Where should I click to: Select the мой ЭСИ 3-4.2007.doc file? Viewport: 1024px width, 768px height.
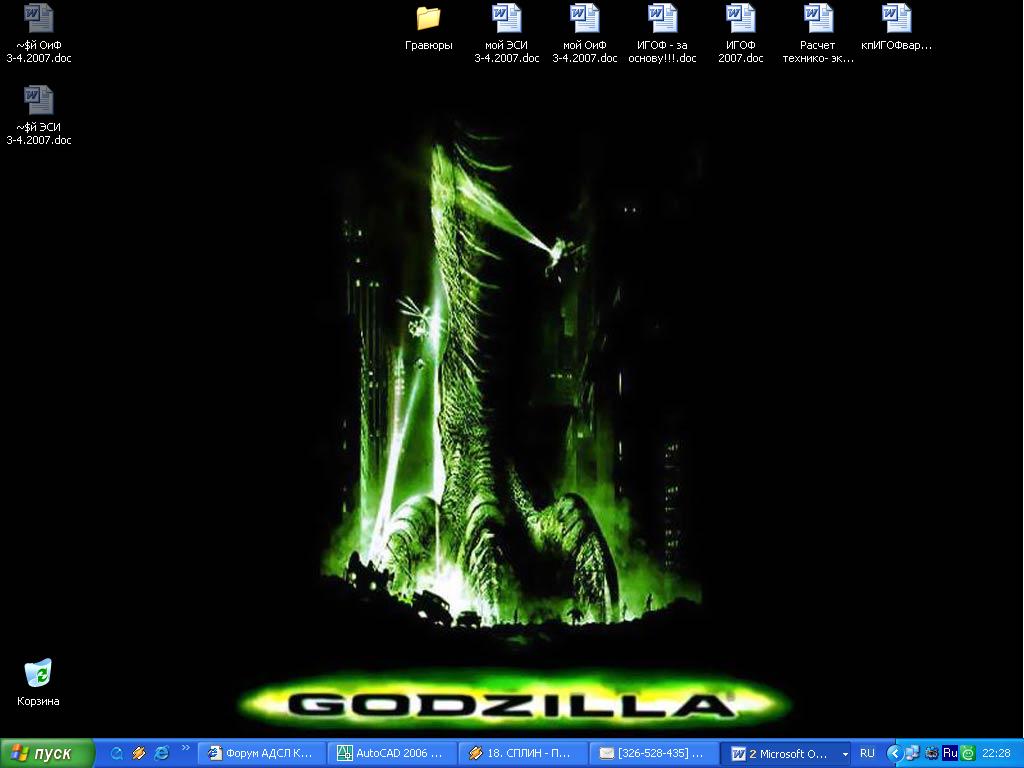(x=506, y=18)
